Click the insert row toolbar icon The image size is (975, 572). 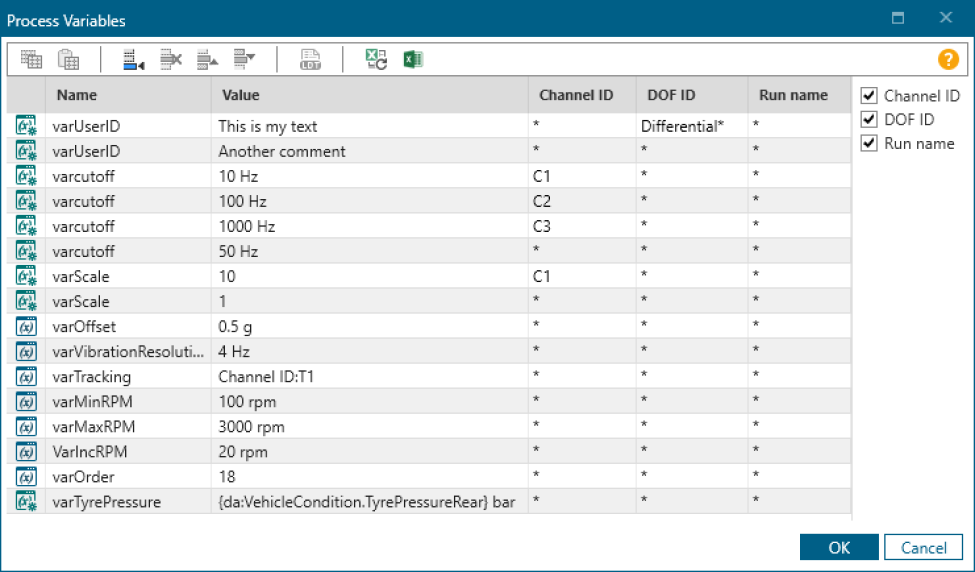click(134, 60)
